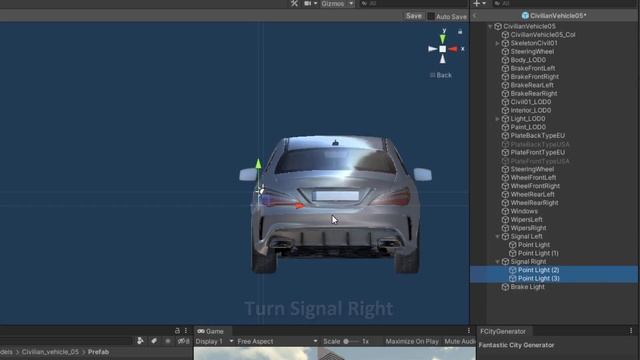Open the Gizmos dropdown arrow
Viewport: 640px width, 360px height.
(351, 4)
